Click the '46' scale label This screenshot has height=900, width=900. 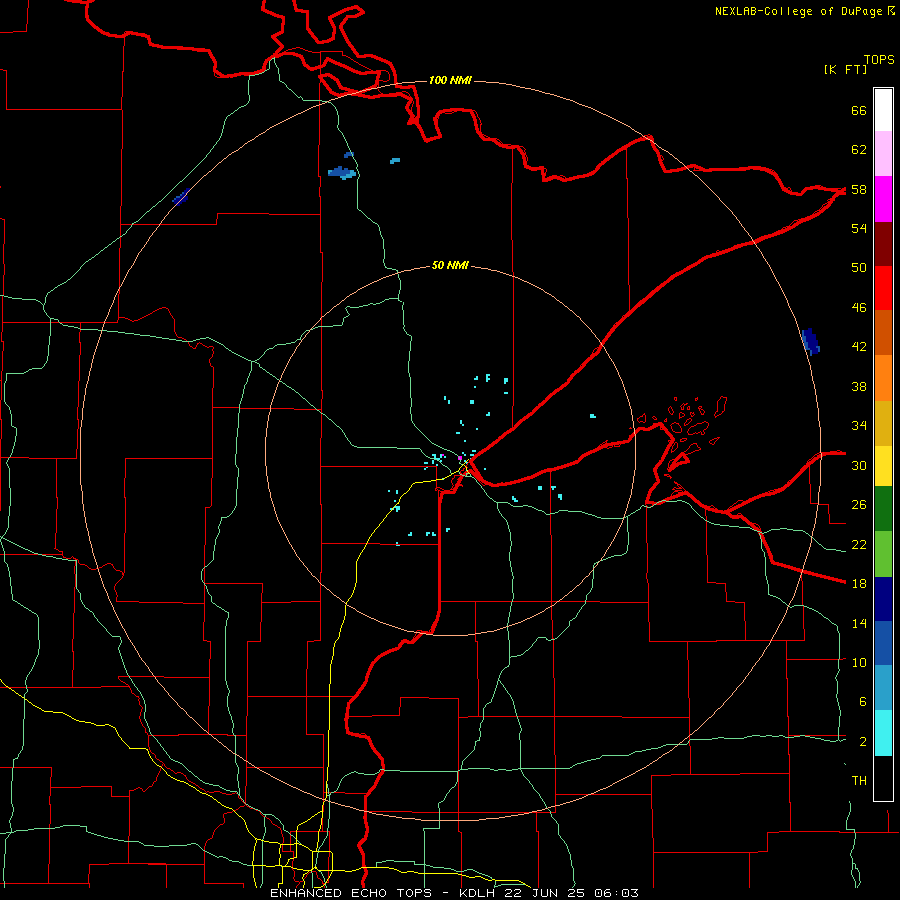pos(859,308)
